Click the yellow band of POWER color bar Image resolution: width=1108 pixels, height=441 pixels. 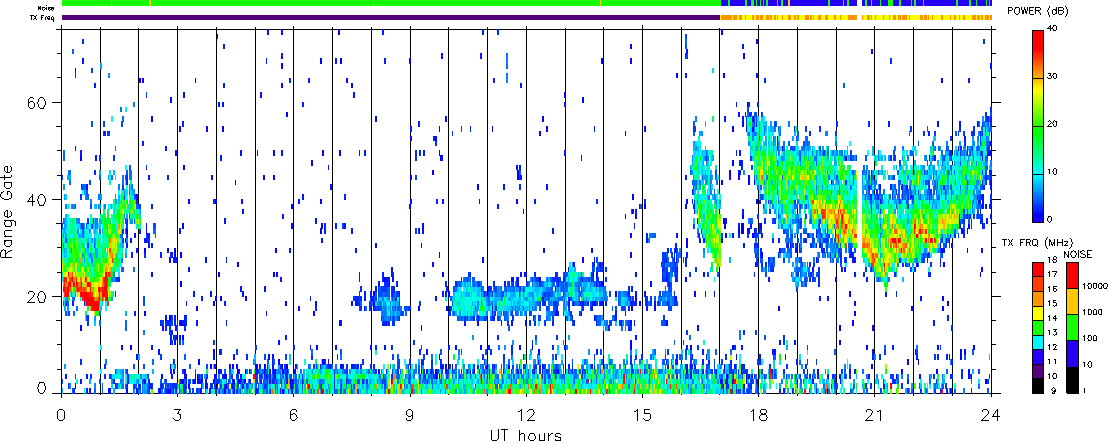tap(1038, 90)
